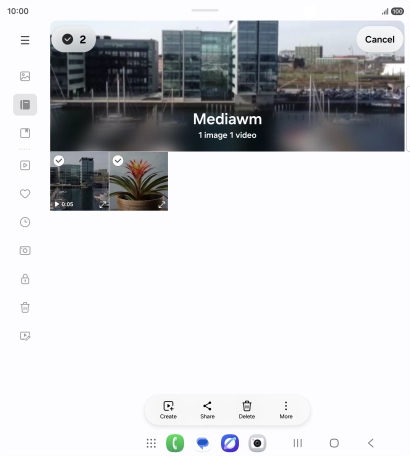Open the Camera app from the taskbar
410x456 pixels.
click(x=257, y=443)
